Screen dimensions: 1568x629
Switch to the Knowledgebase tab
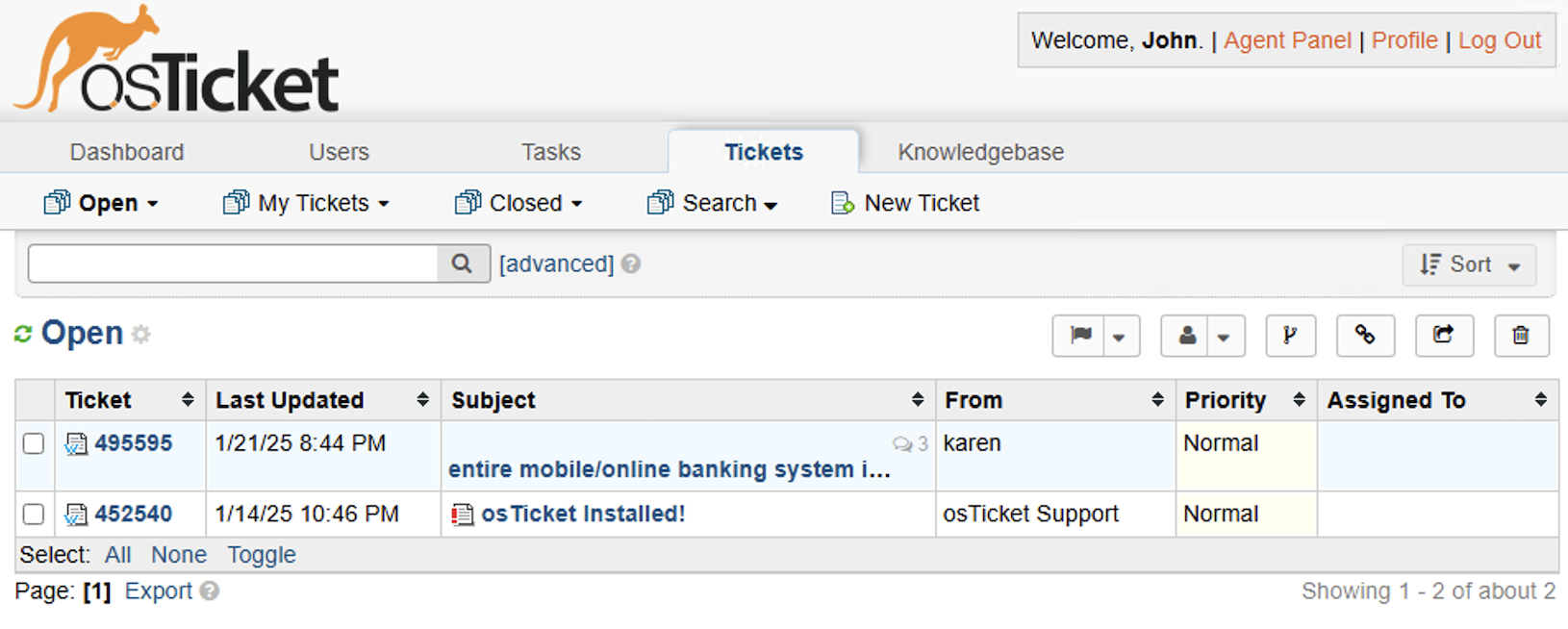click(x=980, y=151)
